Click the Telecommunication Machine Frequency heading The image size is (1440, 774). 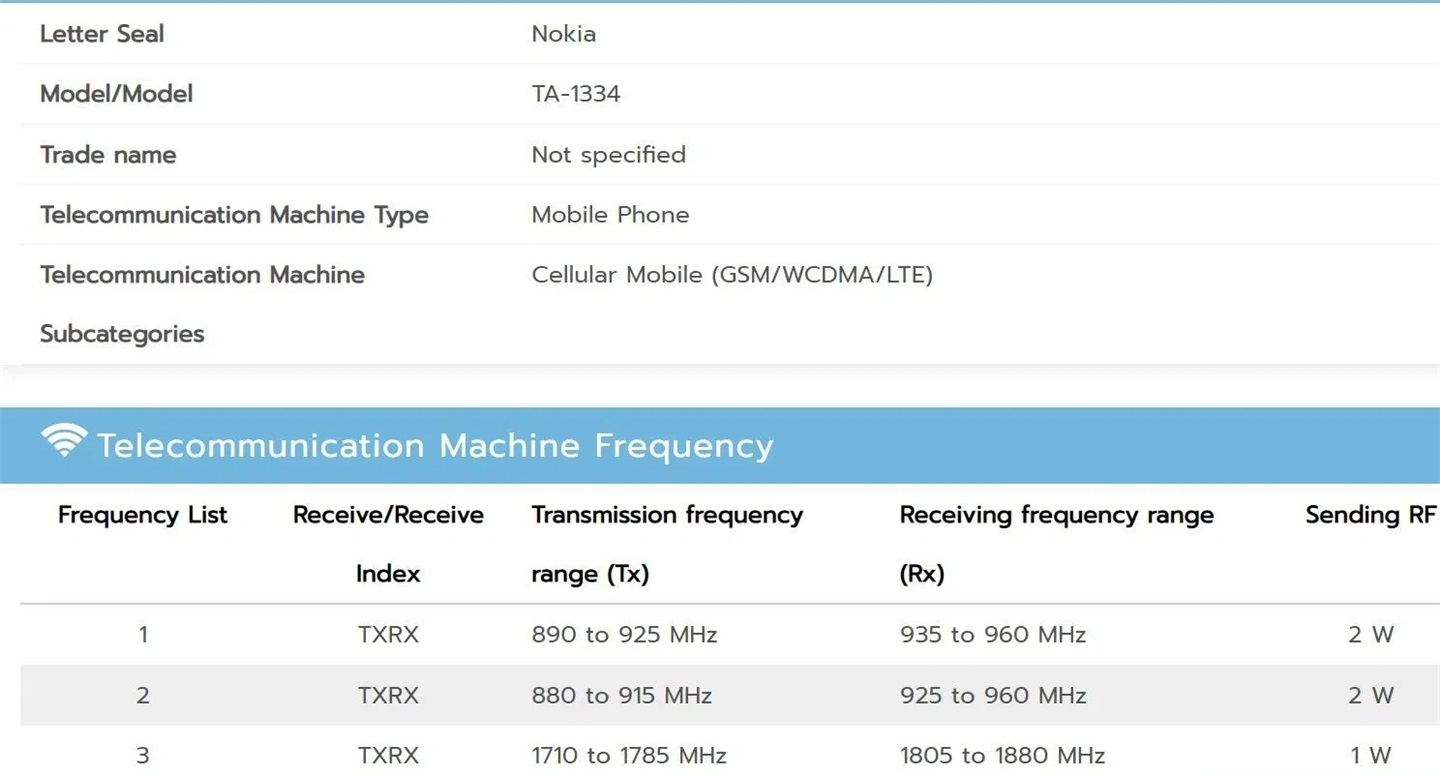[435, 446]
